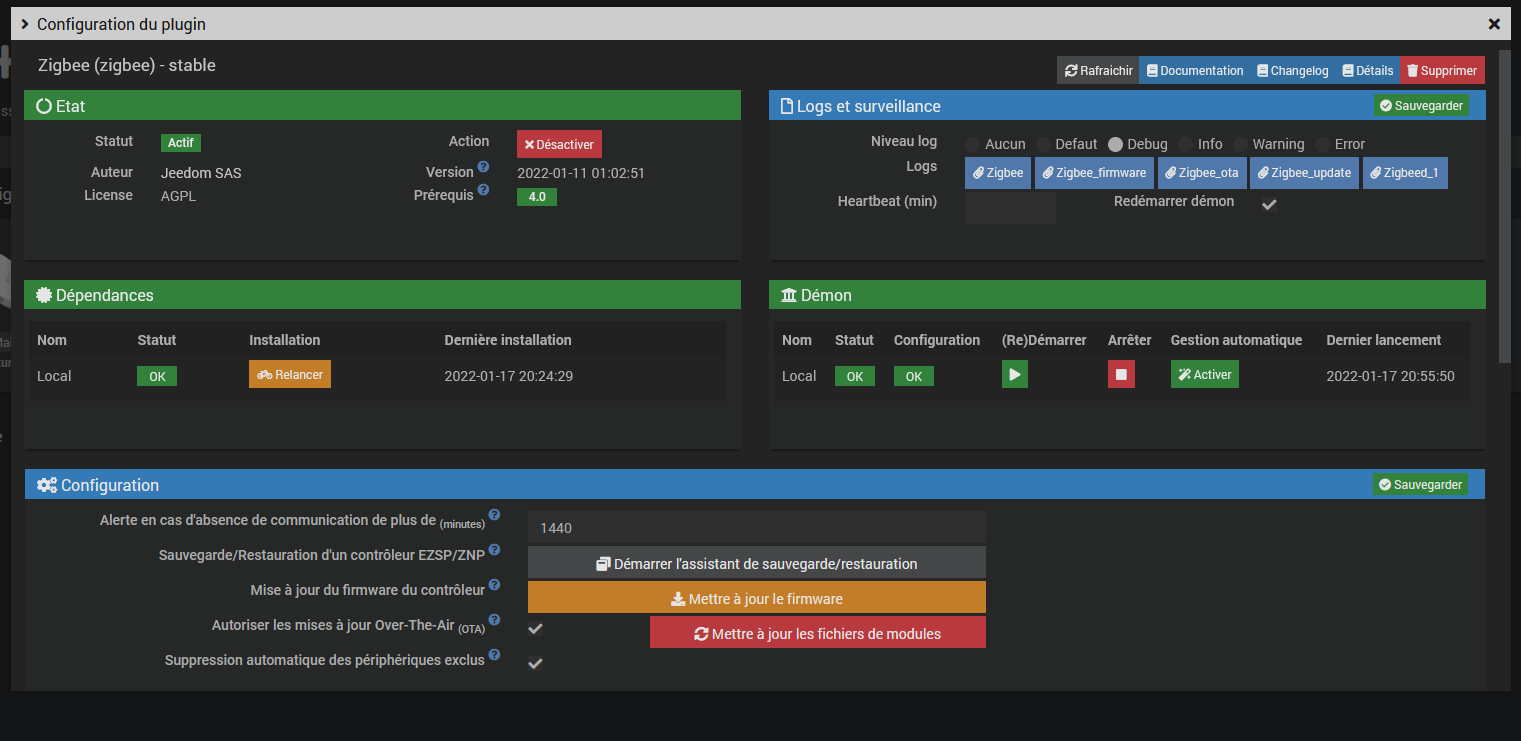Open the Zigbee_firmware log

click(1094, 173)
